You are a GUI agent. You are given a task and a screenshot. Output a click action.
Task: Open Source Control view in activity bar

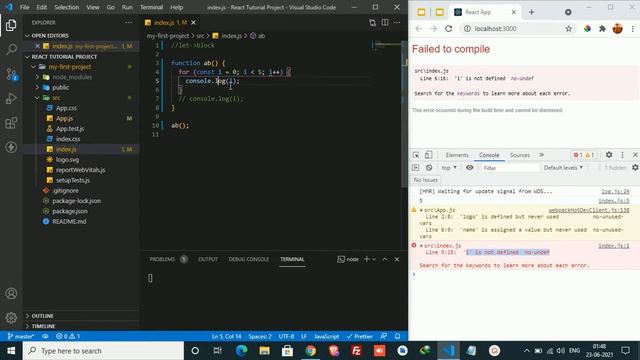[x=11, y=74]
